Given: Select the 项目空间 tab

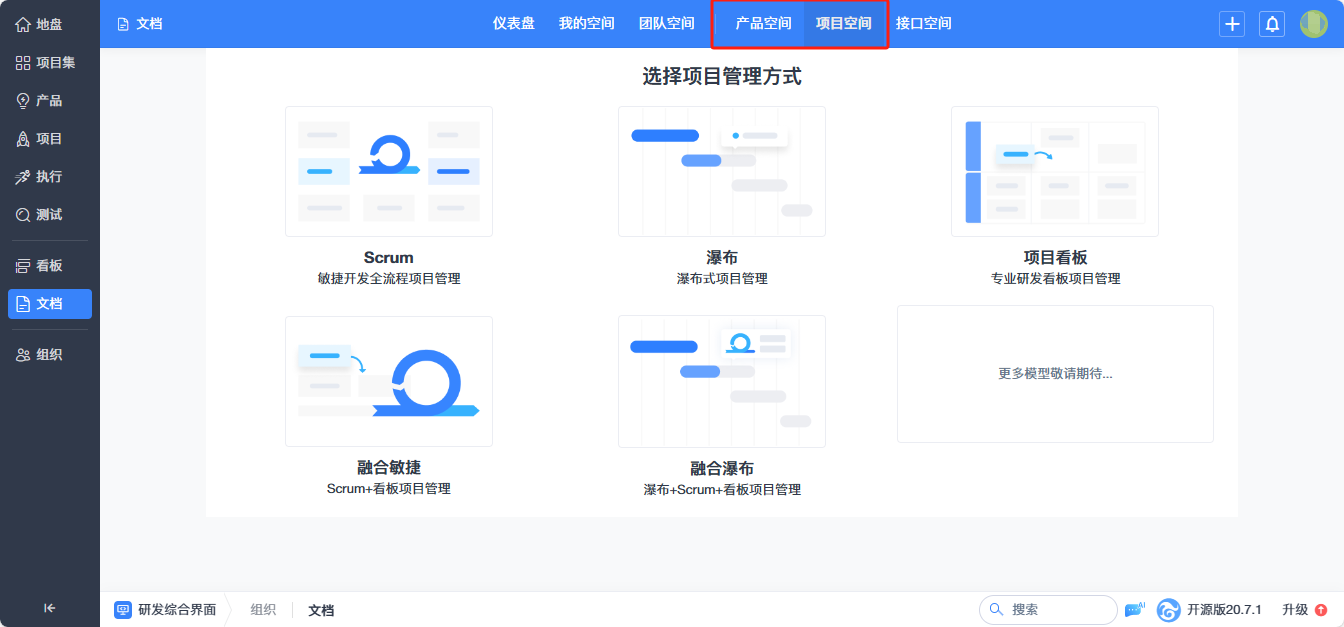Looking at the screenshot, I should 844,24.
